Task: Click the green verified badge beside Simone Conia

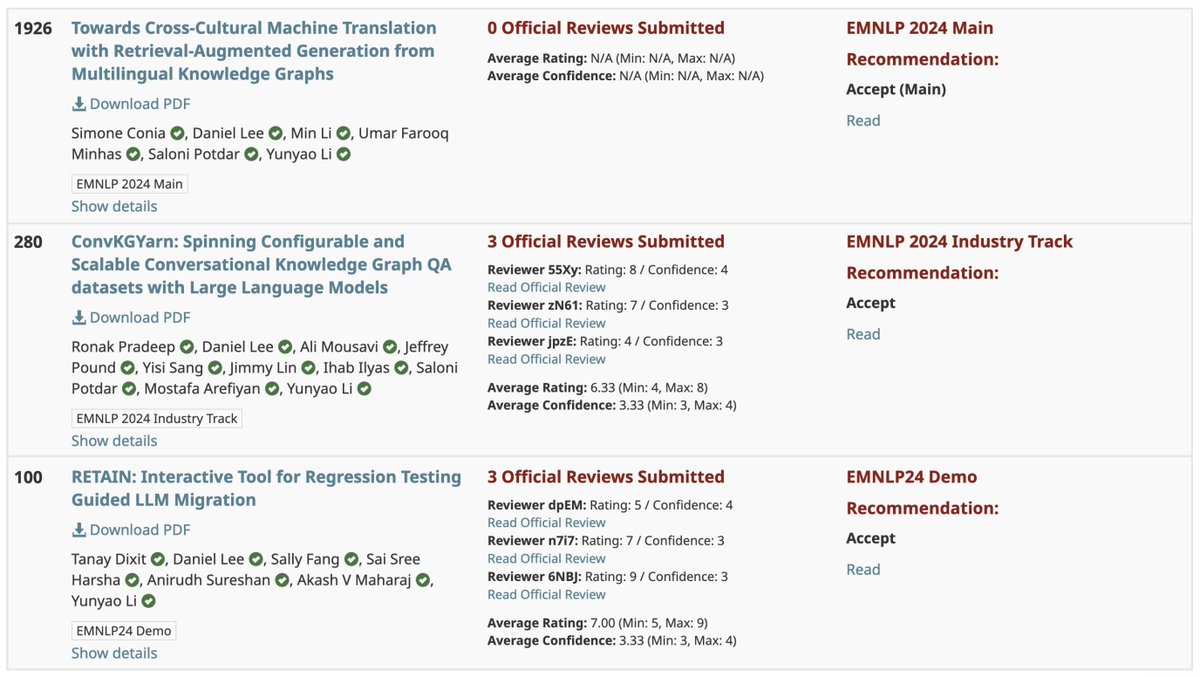Action: click(x=177, y=133)
